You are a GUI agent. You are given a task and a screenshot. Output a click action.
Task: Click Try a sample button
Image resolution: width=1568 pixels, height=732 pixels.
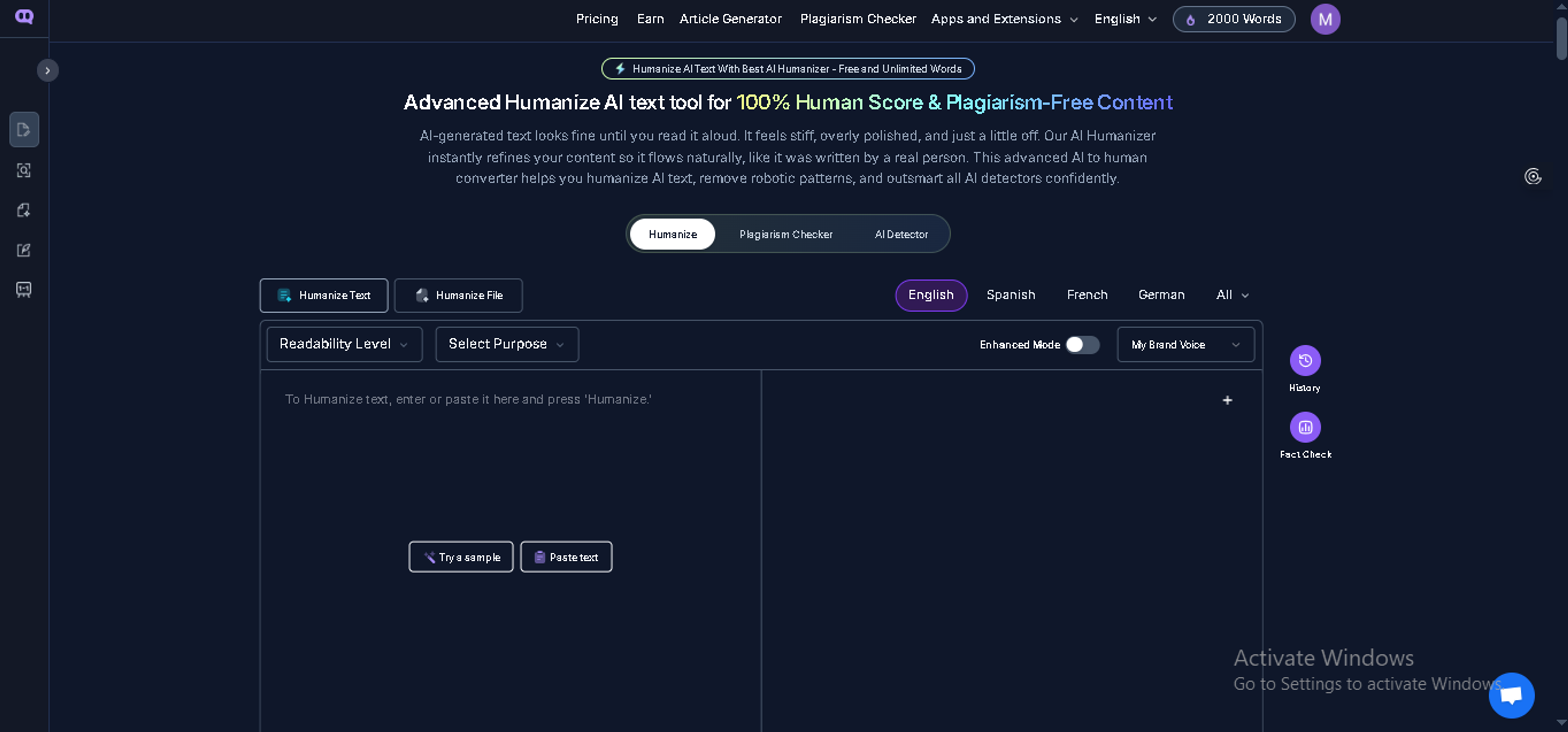point(461,557)
